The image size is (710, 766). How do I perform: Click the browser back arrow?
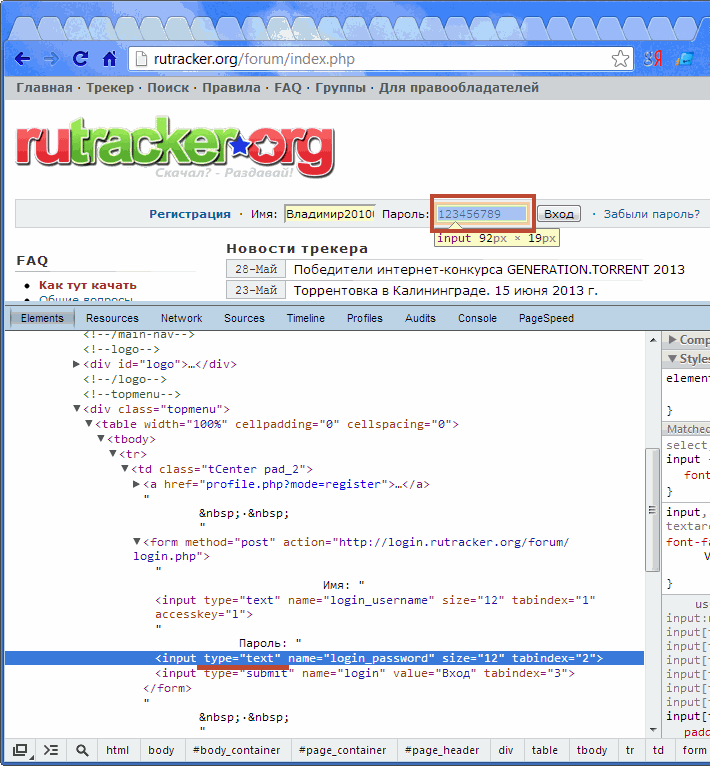22,59
